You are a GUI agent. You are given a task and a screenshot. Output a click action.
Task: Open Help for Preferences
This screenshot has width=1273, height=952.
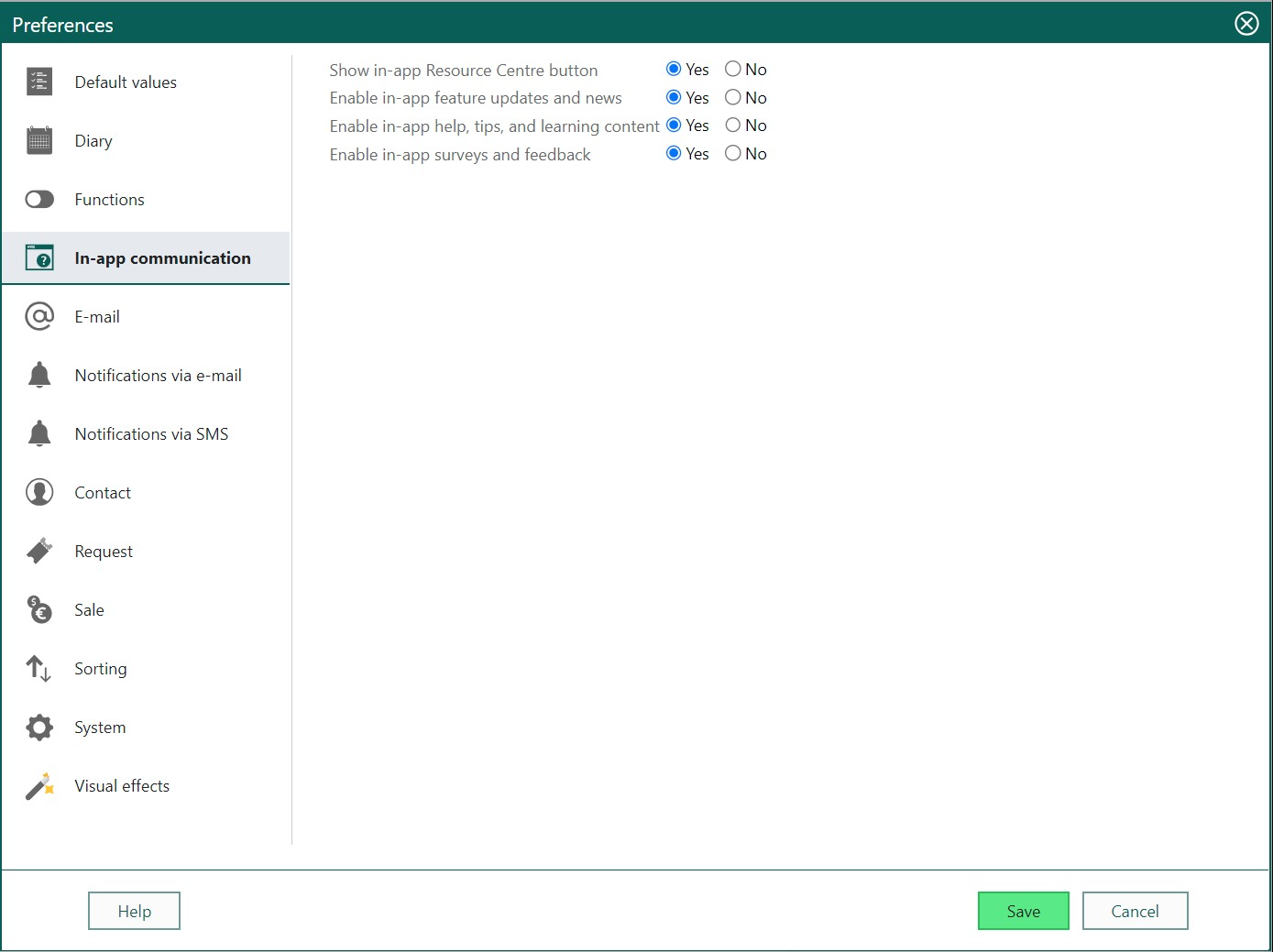click(134, 911)
